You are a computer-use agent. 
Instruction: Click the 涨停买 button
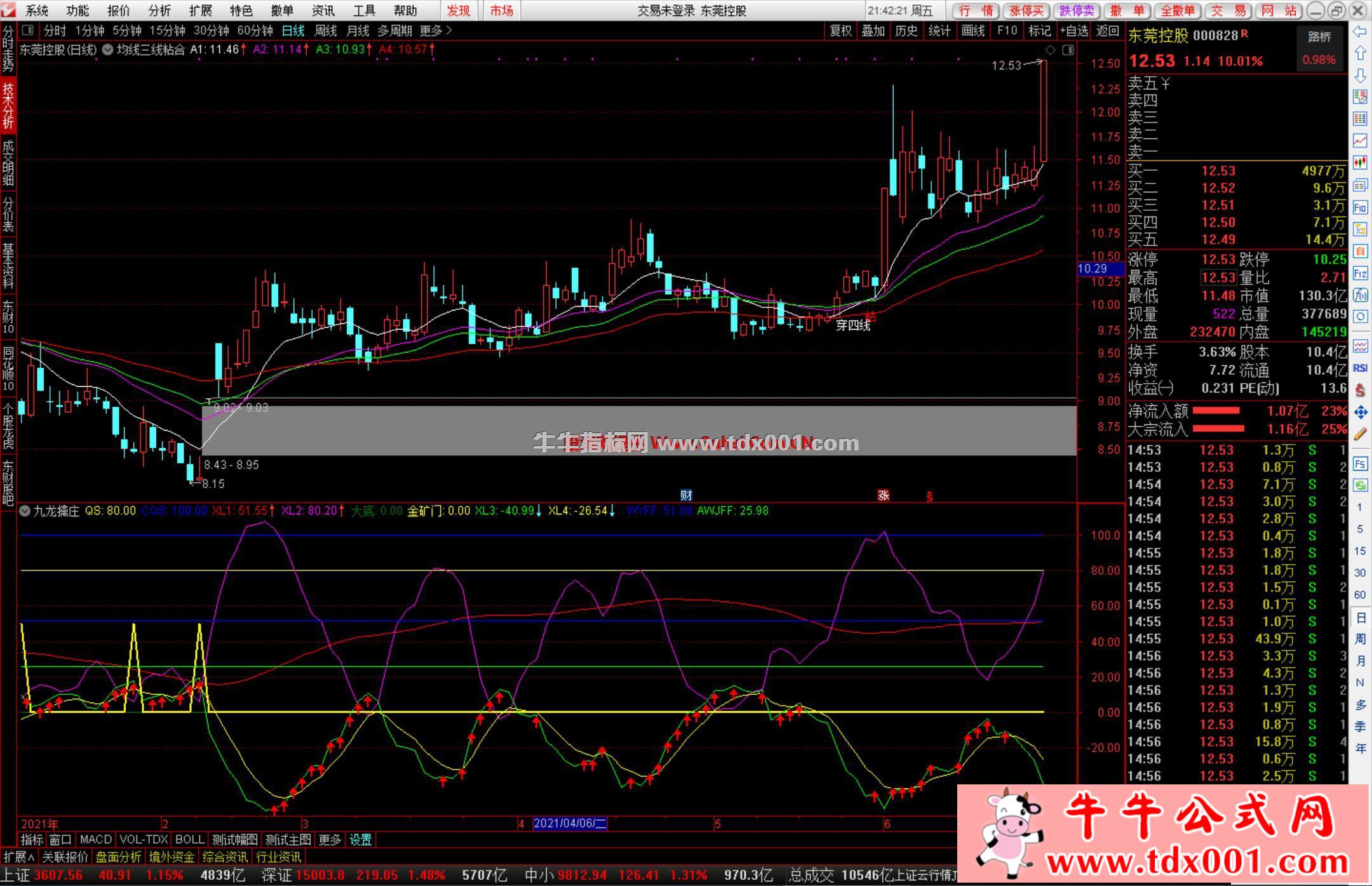point(1026,11)
